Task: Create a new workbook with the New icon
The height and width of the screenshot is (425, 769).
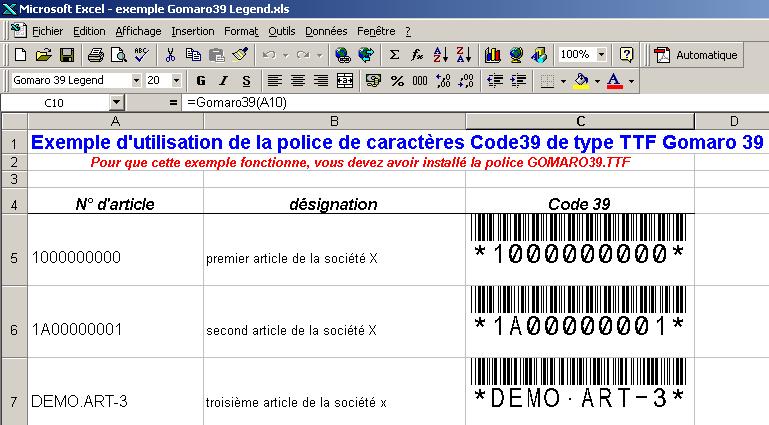Action: click(21, 55)
